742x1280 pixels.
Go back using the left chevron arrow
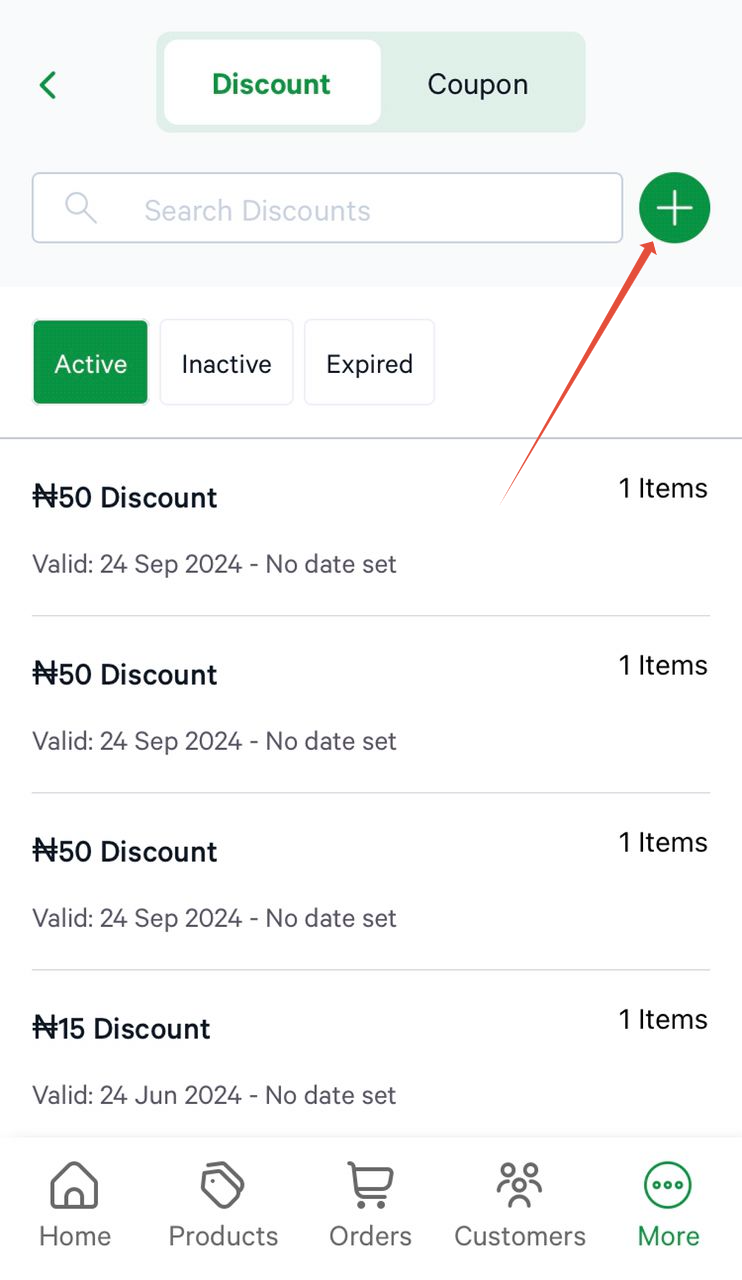tap(47, 85)
